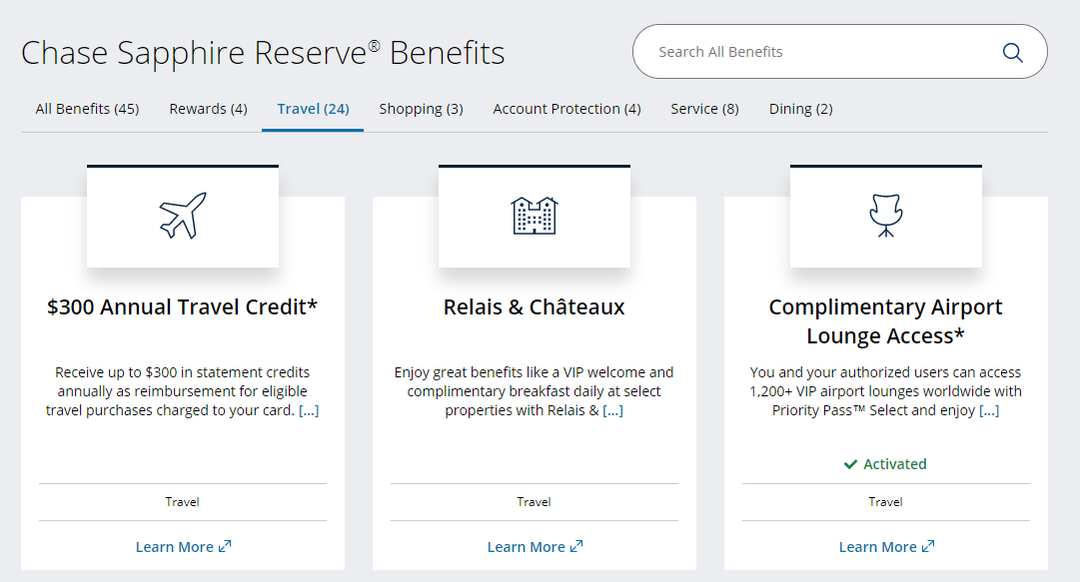Click Learn More on the Annual Travel Credit card
This screenshot has height=582, width=1080.
coord(175,547)
